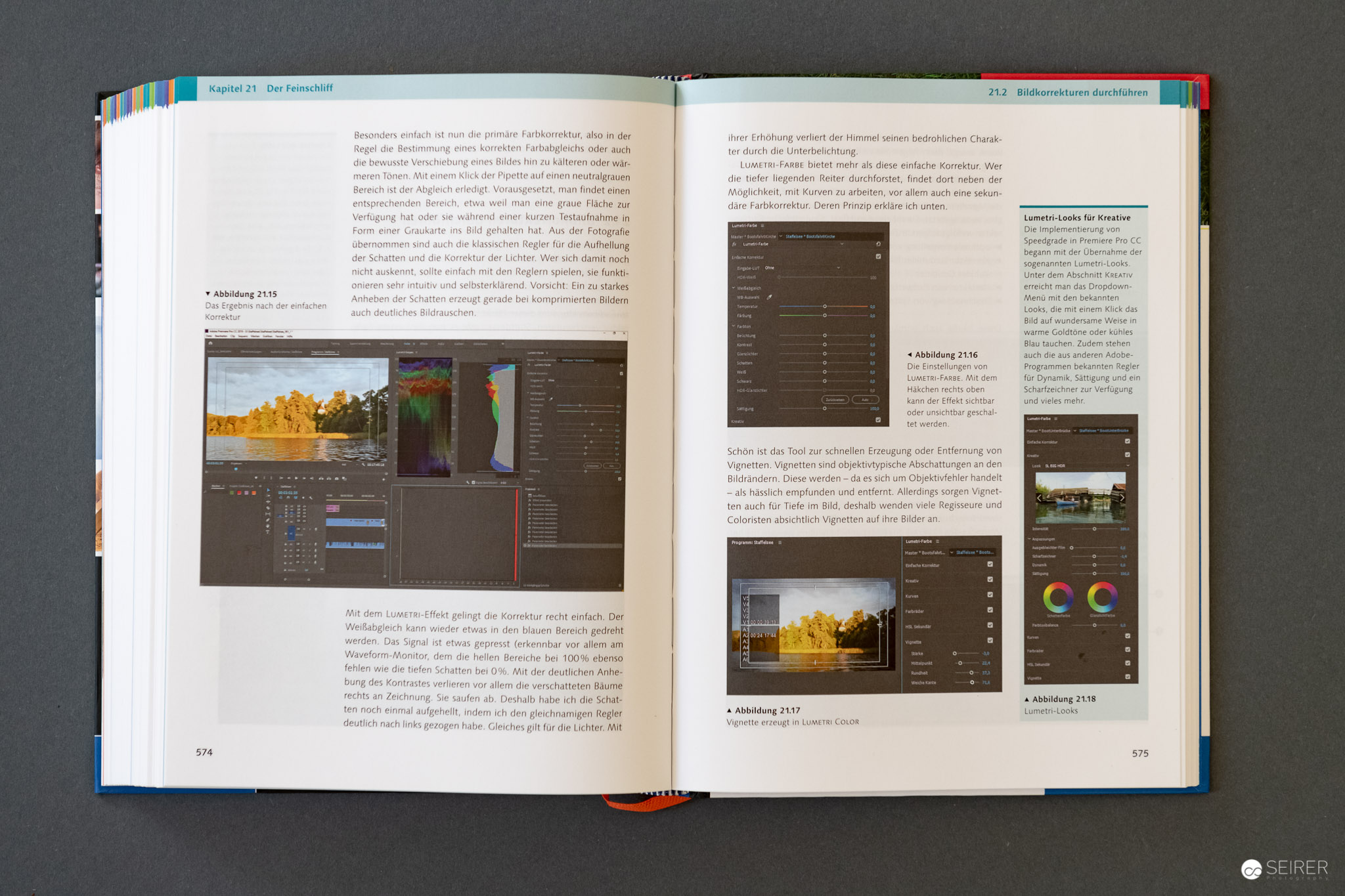Viewport: 1345px width, 896px height.
Task: Click the Zurücksetzen button
Action: [x=835, y=400]
